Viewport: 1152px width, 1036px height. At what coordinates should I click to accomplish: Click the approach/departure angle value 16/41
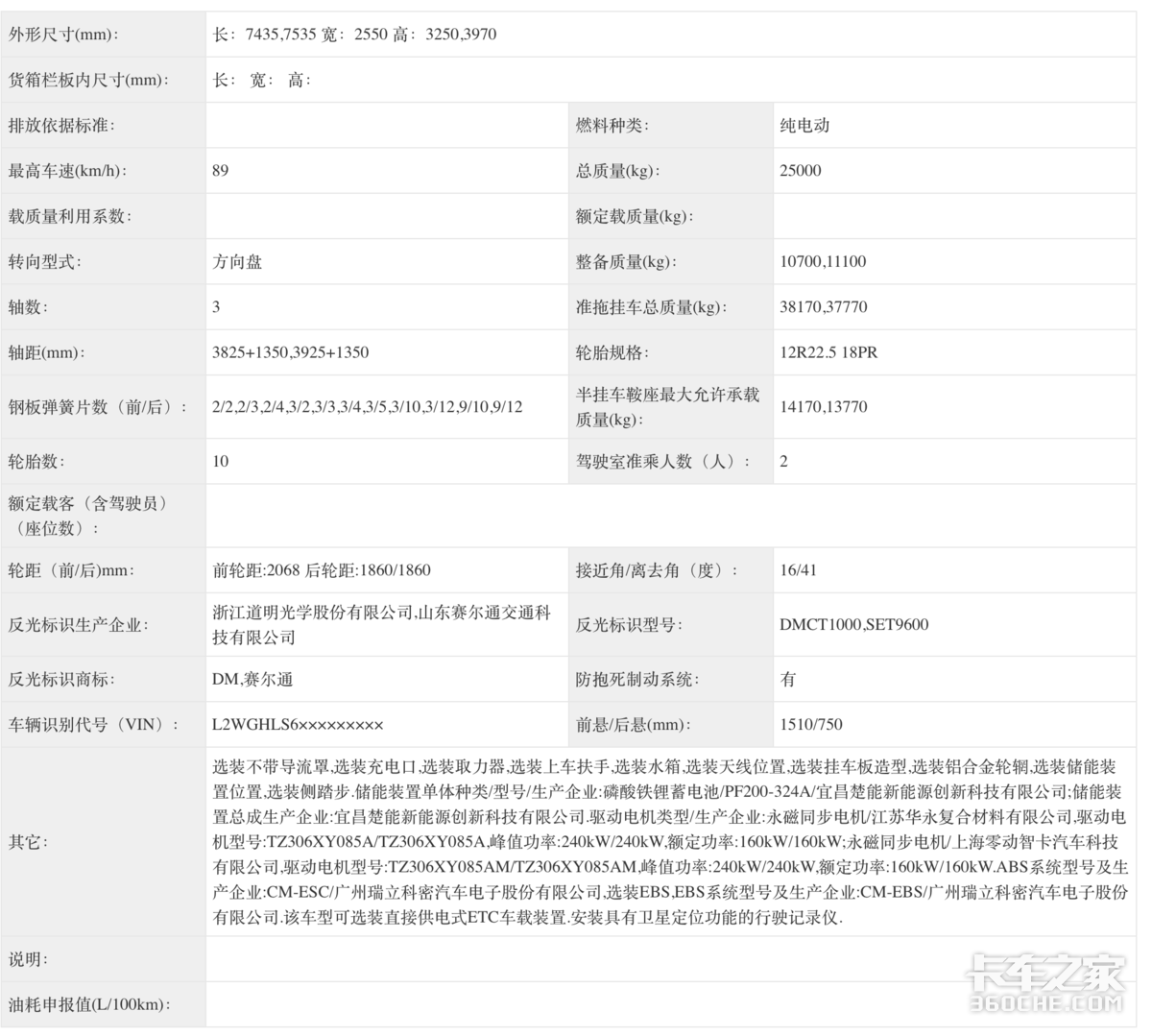pyautogui.click(x=798, y=570)
